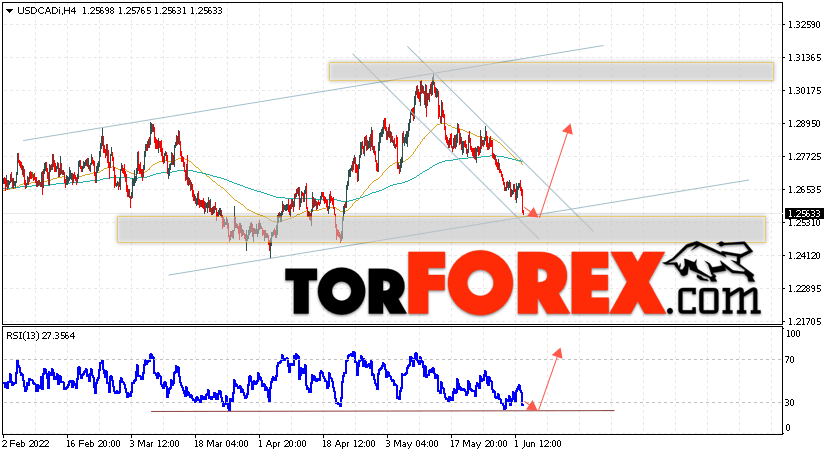Select the 1.22895 price axis label

(804, 289)
